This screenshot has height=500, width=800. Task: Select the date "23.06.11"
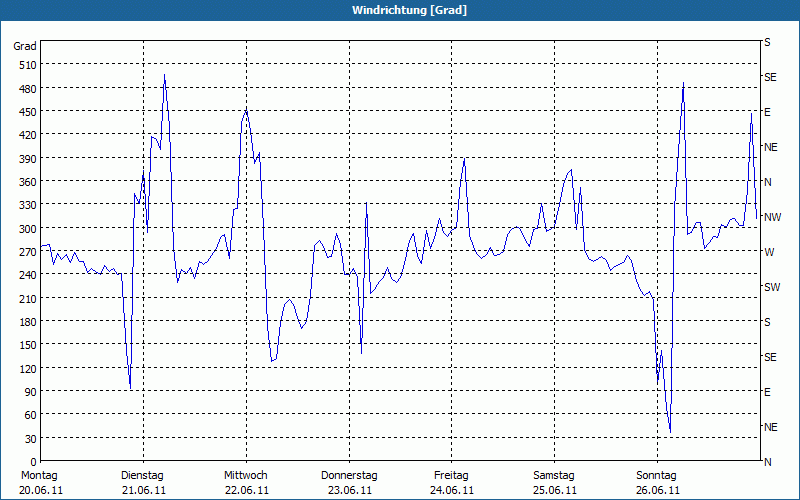(x=349, y=491)
